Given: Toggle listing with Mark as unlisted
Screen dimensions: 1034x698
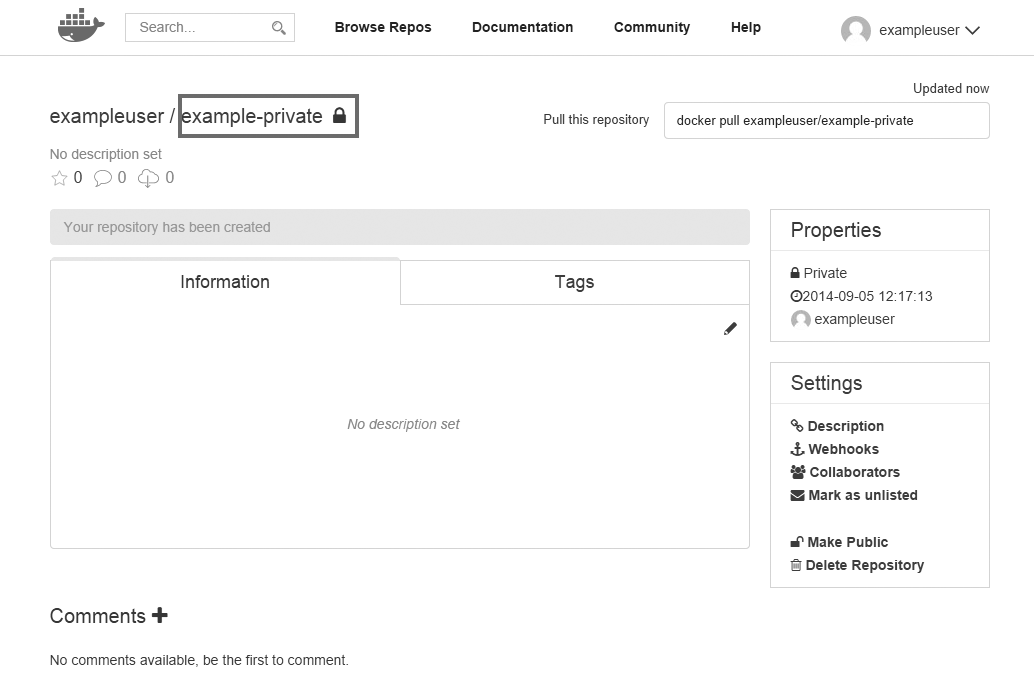Looking at the screenshot, I should [x=862, y=495].
